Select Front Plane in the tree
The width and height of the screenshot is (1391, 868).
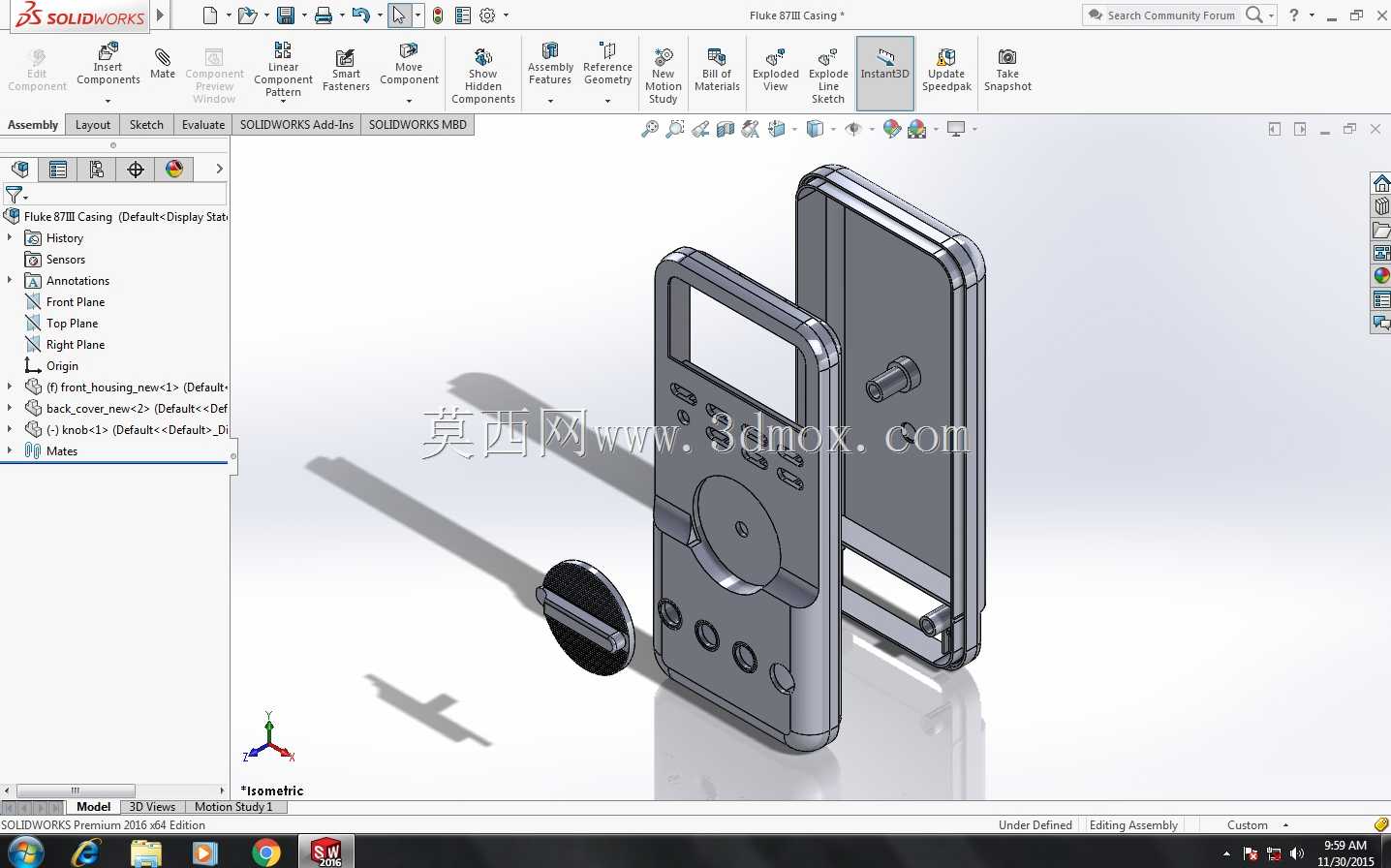point(76,302)
